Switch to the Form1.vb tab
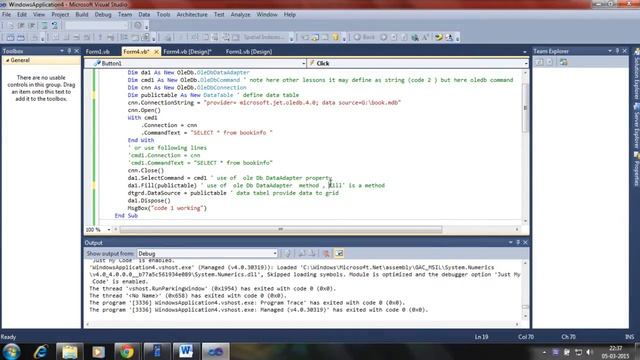Viewport: 640px width, 360px height. tap(98, 52)
